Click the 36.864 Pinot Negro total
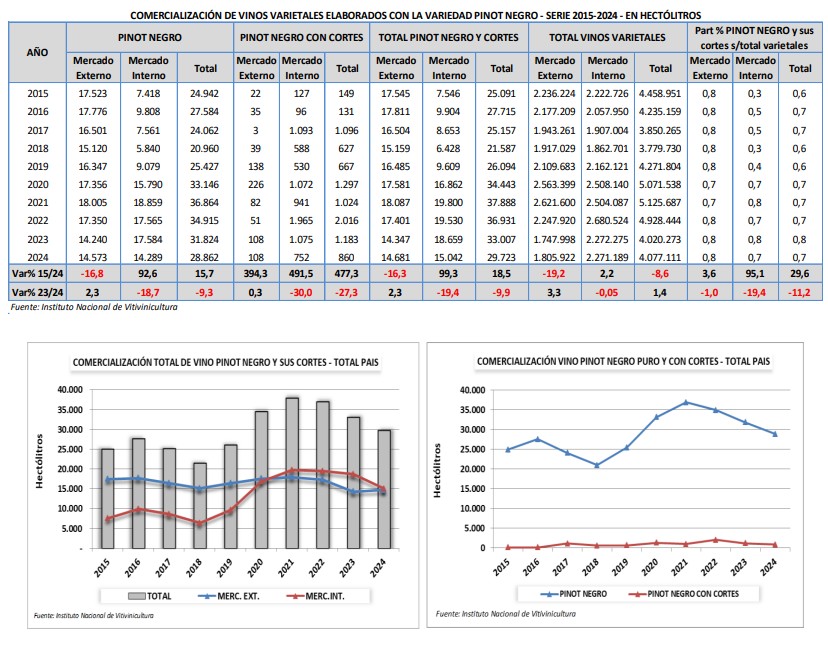828x651 pixels. [204, 203]
